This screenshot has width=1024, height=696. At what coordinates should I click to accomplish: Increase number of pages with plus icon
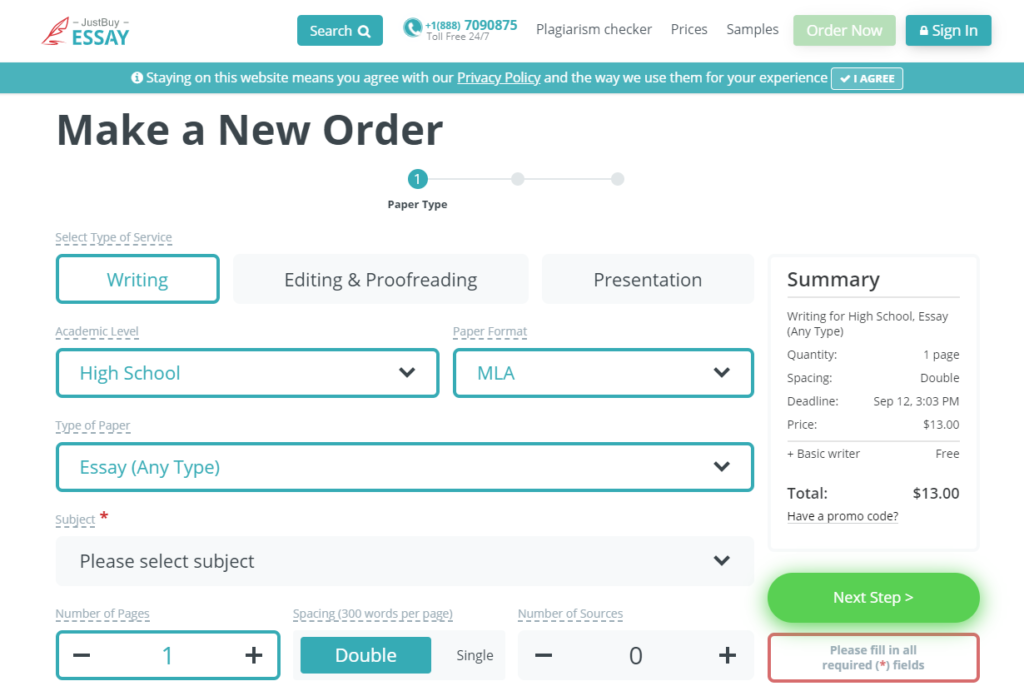(253, 655)
